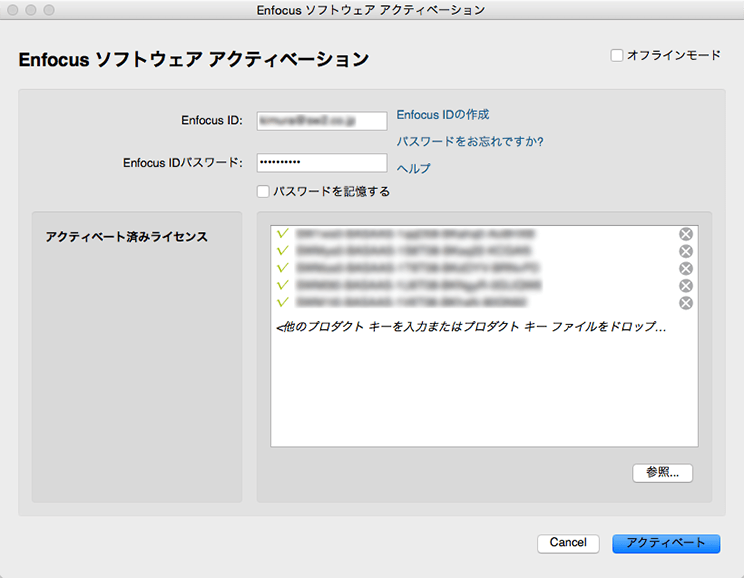The width and height of the screenshot is (744, 578).
Task: Remove the second activated license key
Action: click(686, 251)
